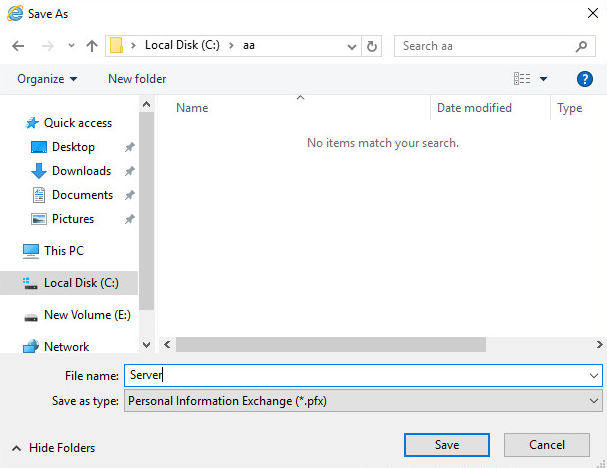
Task: Refresh the aa folder listing
Action: coord(372,46)
